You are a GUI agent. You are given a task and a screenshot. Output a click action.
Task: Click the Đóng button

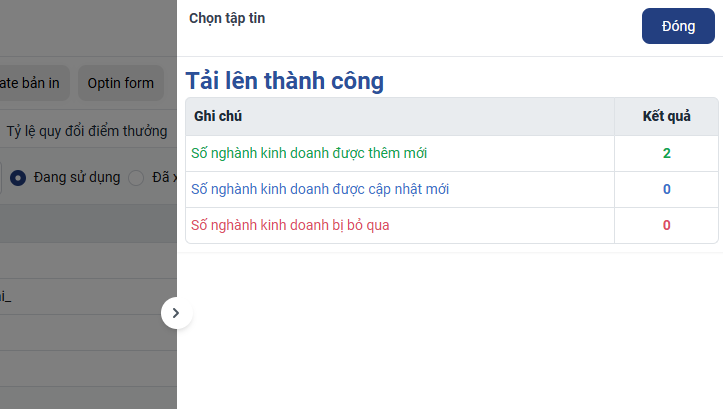678,27
